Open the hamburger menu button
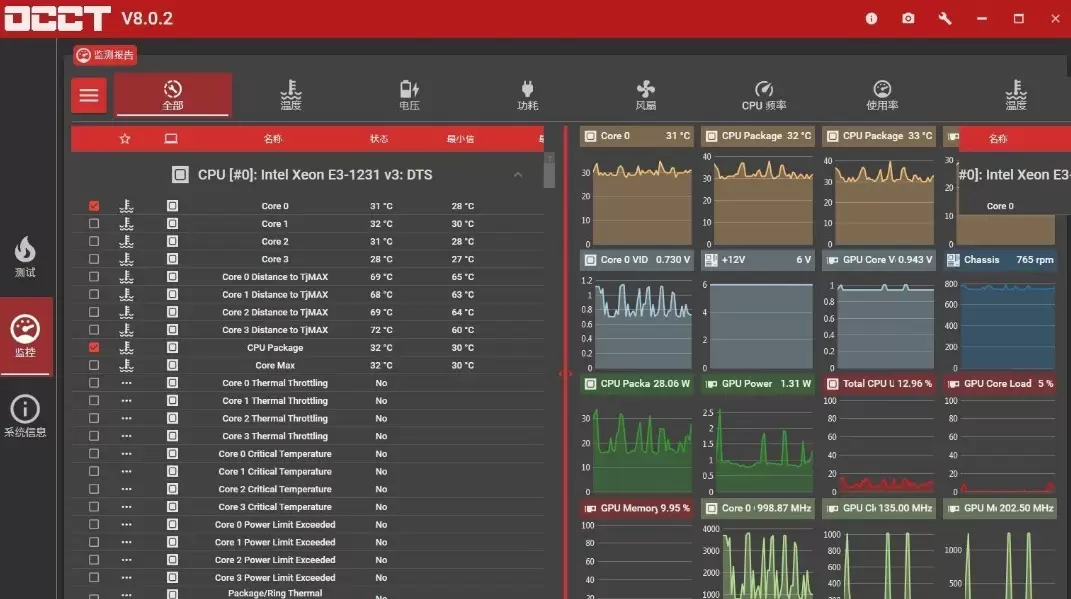This screenshot has width=1071, height=599. [x=89, y=95]
